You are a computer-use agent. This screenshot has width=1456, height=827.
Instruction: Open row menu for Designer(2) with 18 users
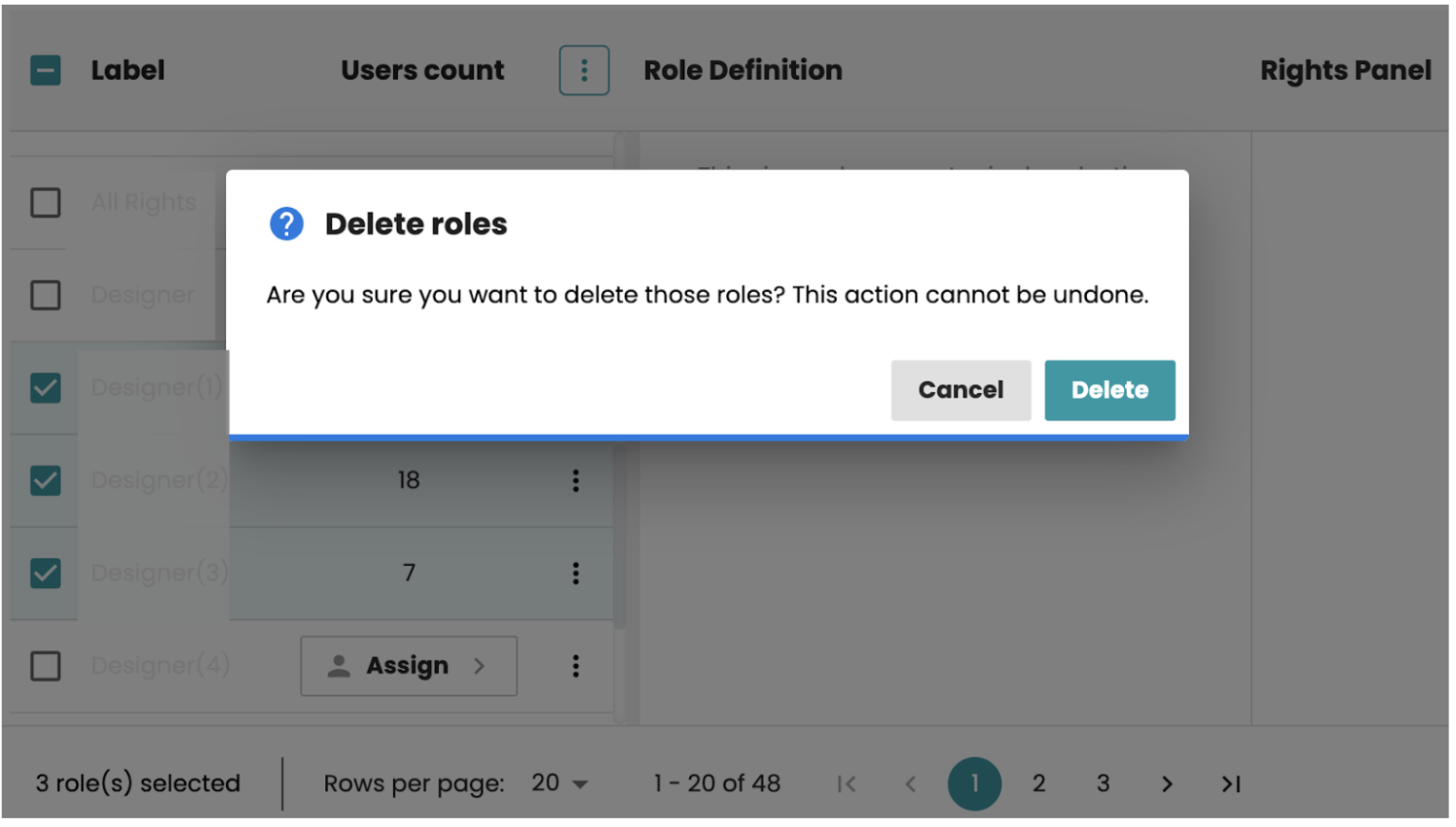pos(576,480)
